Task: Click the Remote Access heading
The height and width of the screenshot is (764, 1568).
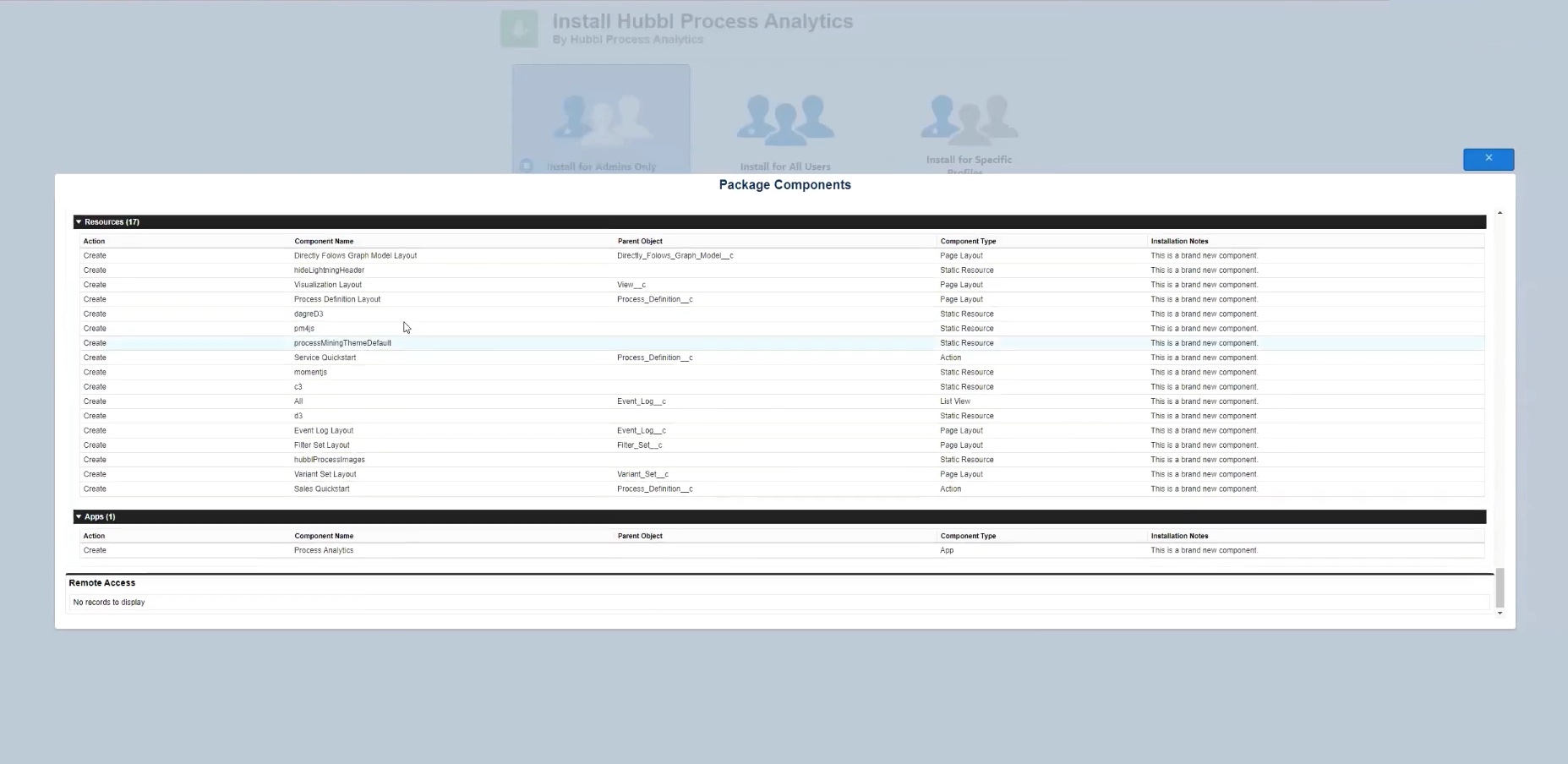Action: tap(102, 582)
